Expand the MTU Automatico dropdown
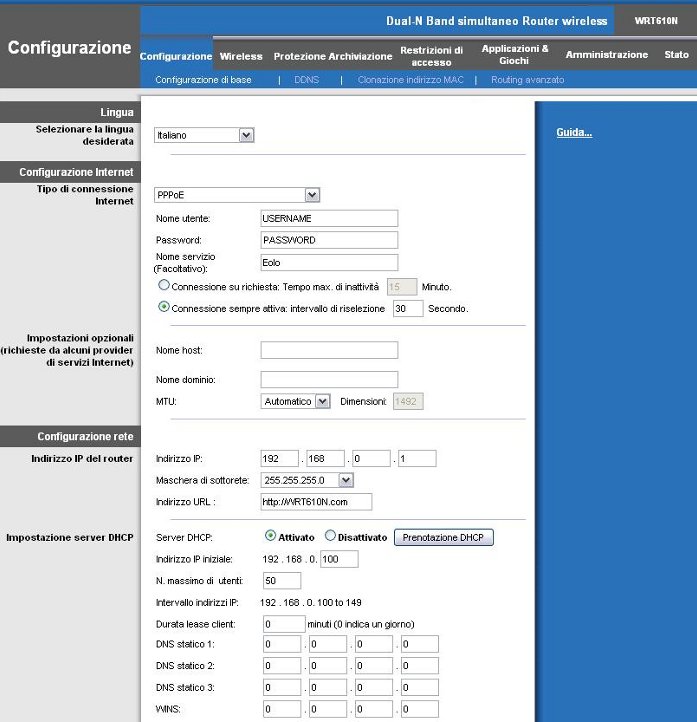697x722 pixels. pos(296,402)
